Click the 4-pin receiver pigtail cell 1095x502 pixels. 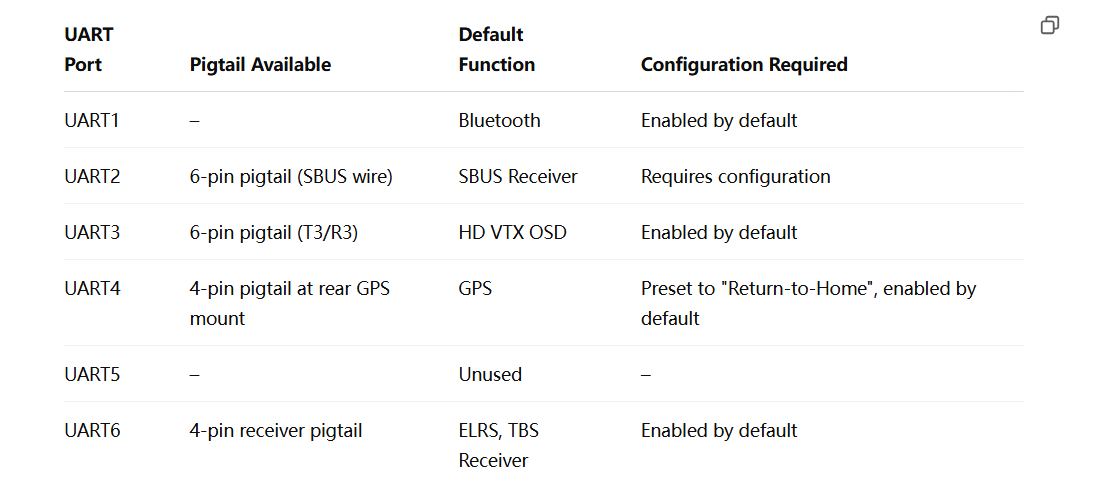pos(276,430)
